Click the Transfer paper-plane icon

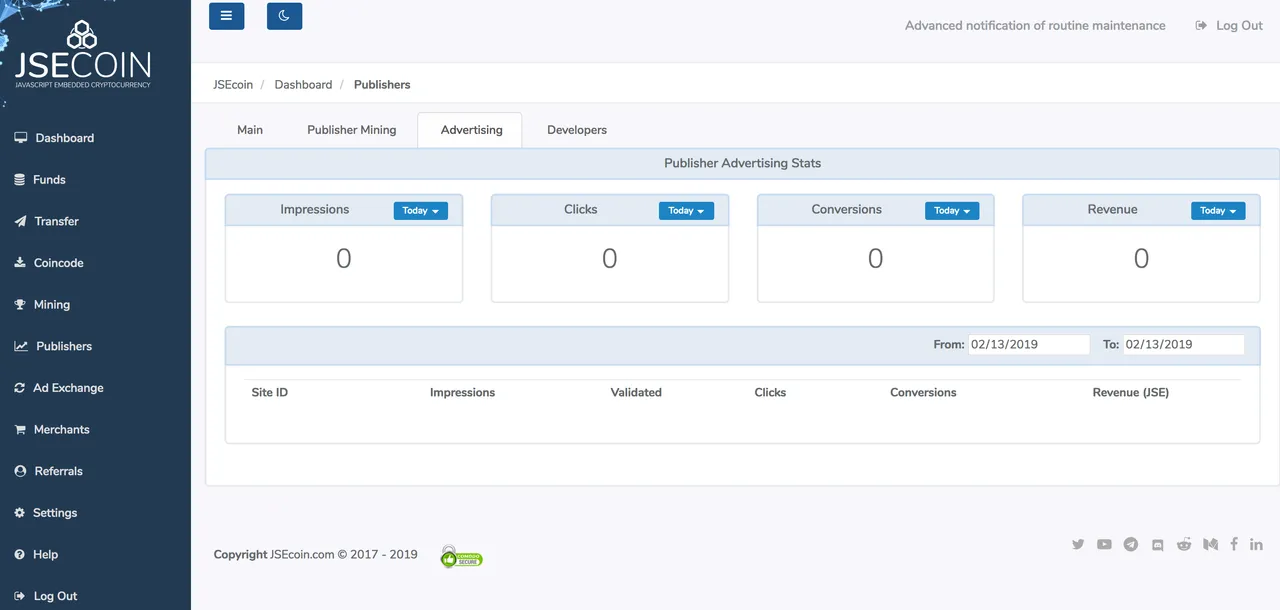20,222
